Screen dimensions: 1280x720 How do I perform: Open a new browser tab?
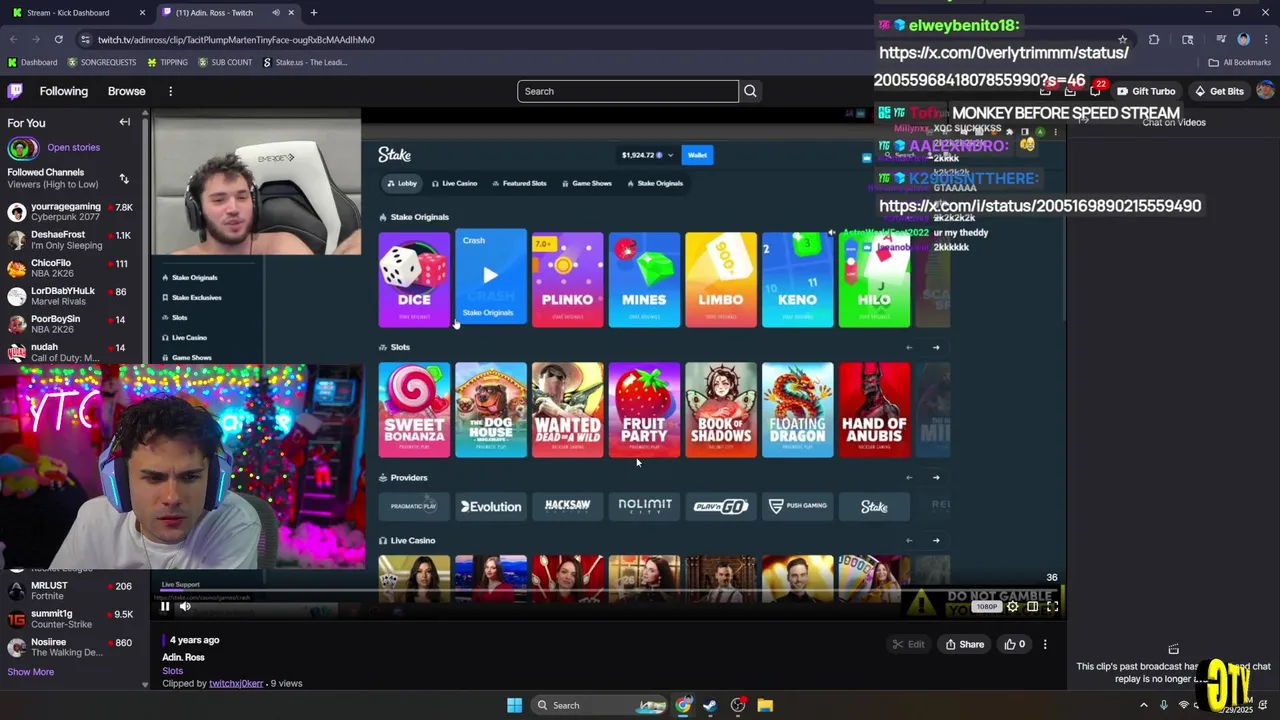313,13
